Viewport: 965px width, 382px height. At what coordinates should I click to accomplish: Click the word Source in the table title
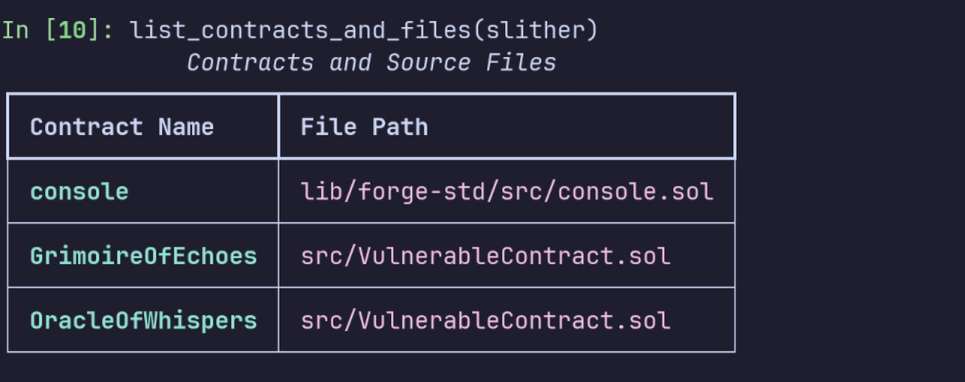tap(428, 63)
